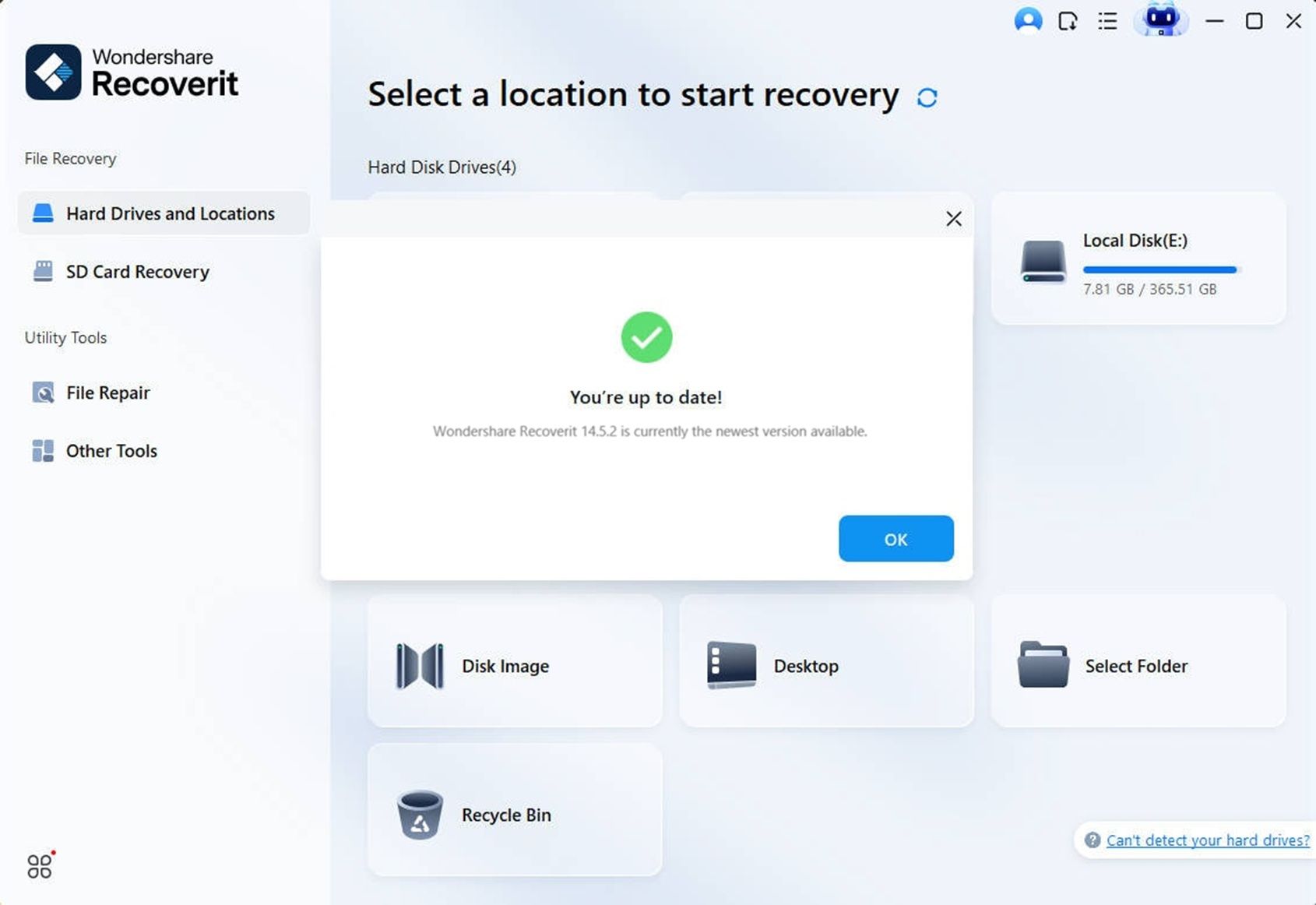Image resolution: width=1316 pixels, height=905 pixels.
Task: Click the You're up to date text
Action: (x=646, y=397)
